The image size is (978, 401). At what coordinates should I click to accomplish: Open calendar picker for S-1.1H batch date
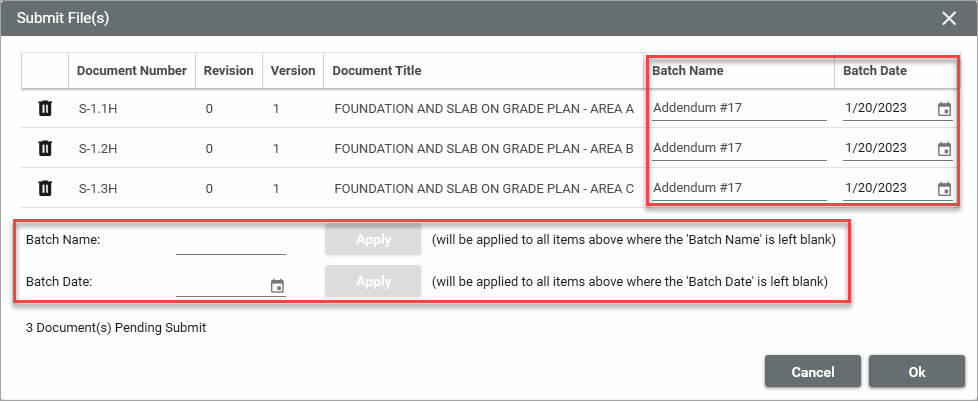(944, 109)
